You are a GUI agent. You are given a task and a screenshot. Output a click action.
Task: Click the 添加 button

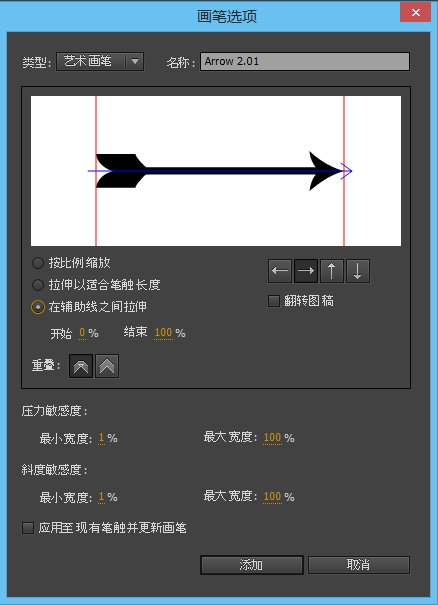click(252, 565)
